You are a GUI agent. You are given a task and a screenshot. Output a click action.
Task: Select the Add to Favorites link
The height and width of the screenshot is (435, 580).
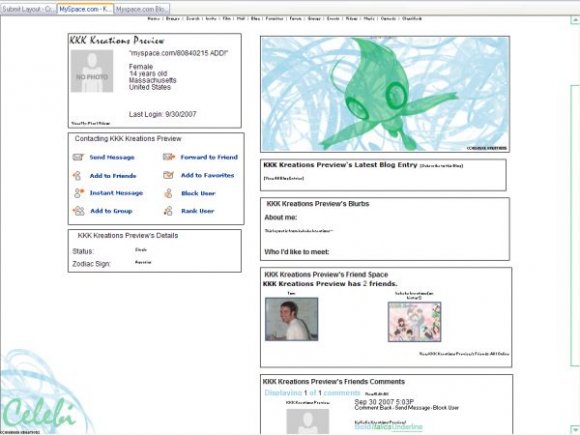[208, 175]
